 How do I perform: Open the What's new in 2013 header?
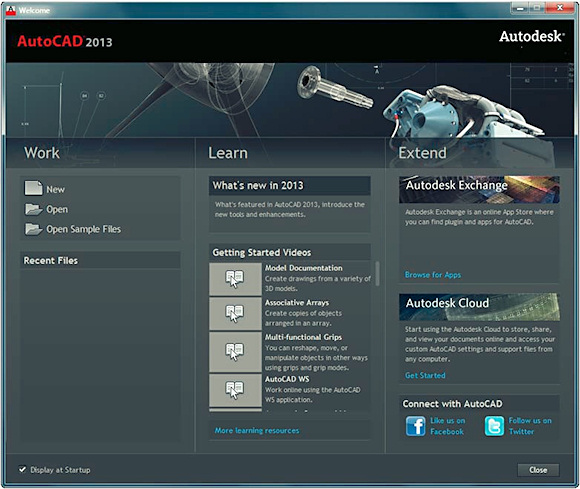click(290, 185)
